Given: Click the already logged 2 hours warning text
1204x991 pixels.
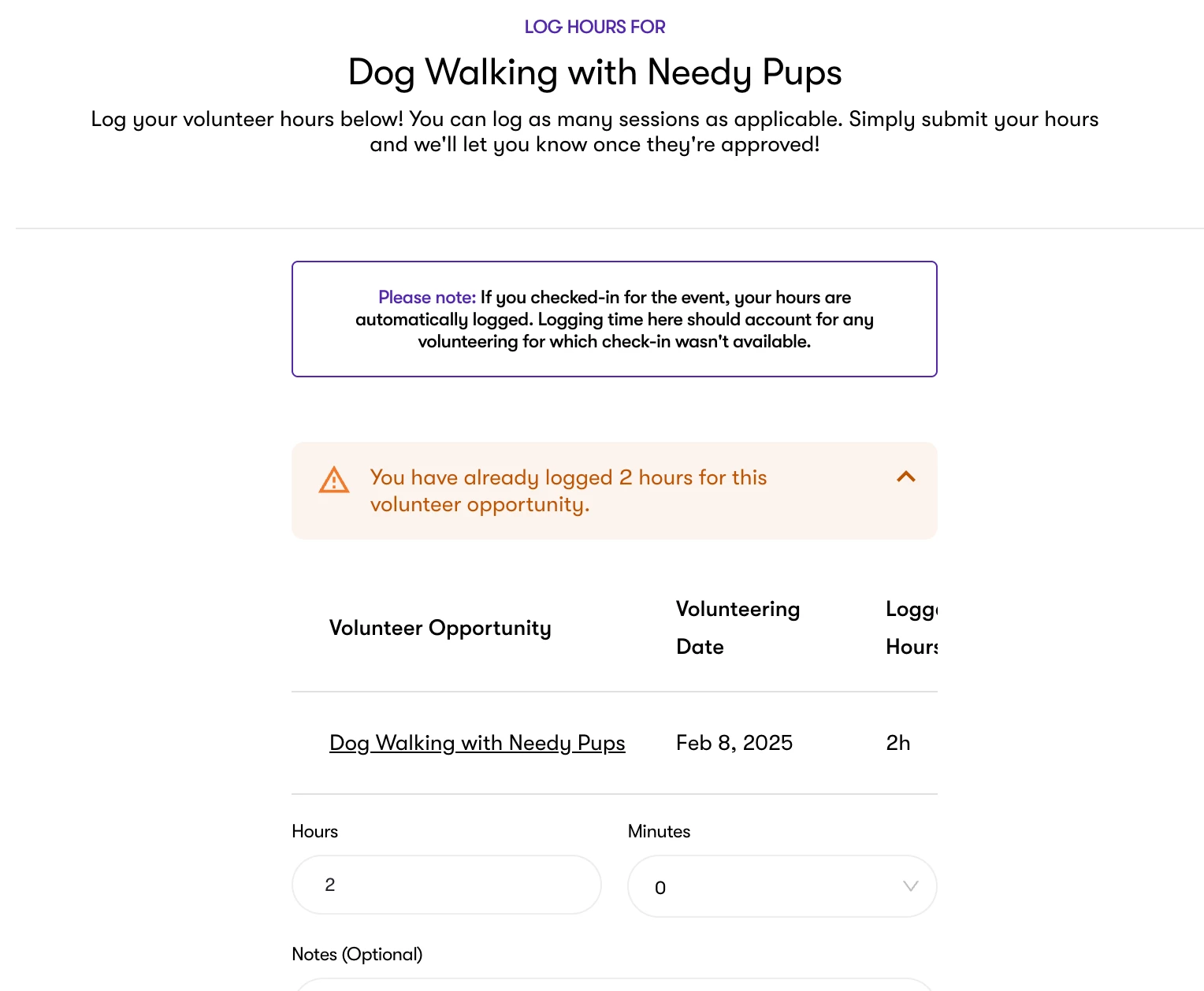Looking at the screenshot, I should coord(568,491).
